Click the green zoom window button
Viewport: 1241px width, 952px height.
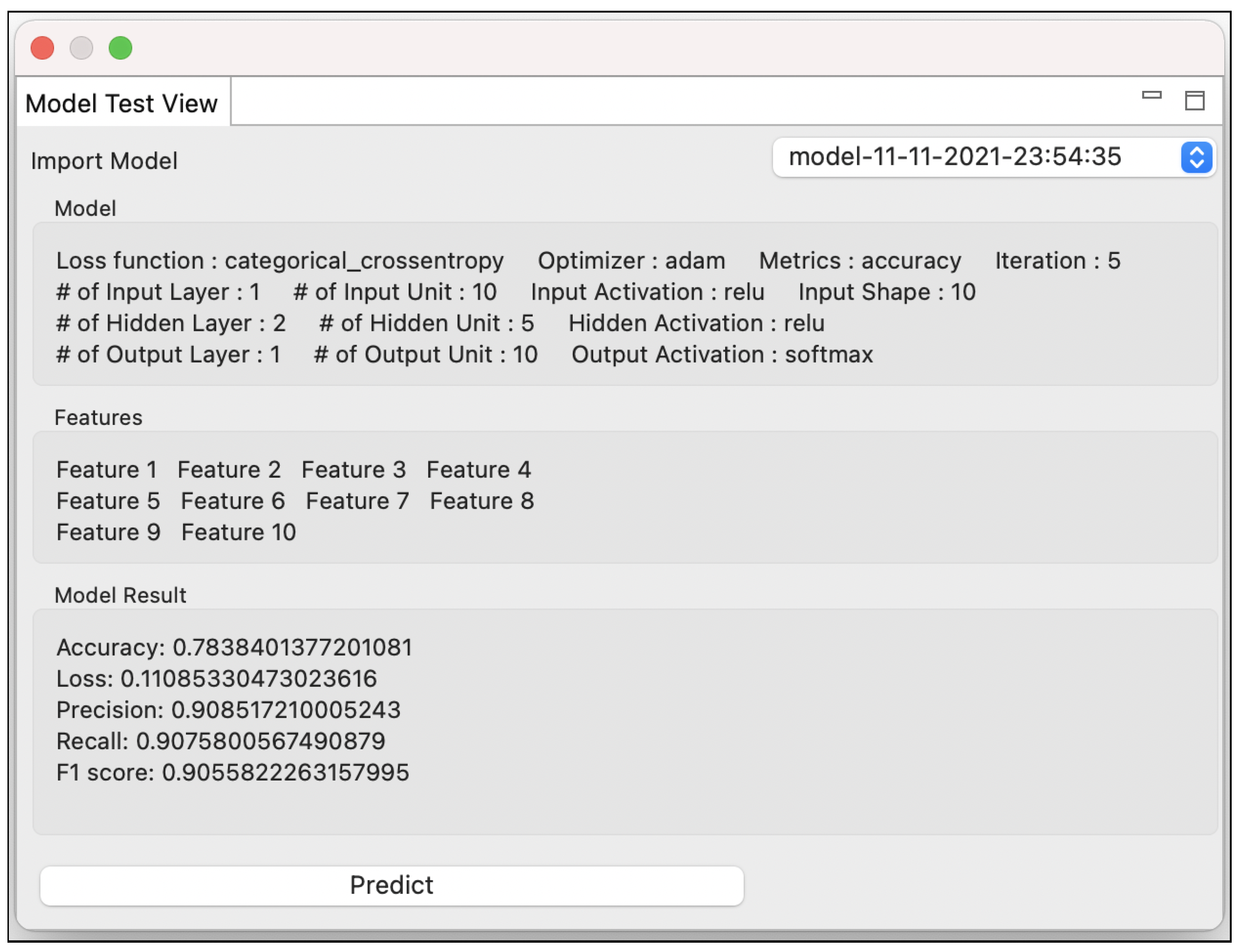[x=120, y=48]
